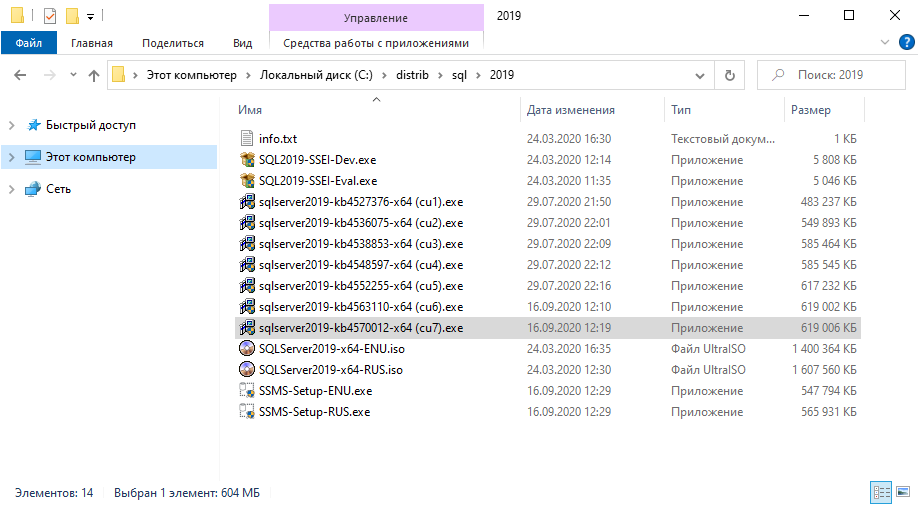
Task: Click the 2019 breadcrumb segment
Action: coord(502,75)
